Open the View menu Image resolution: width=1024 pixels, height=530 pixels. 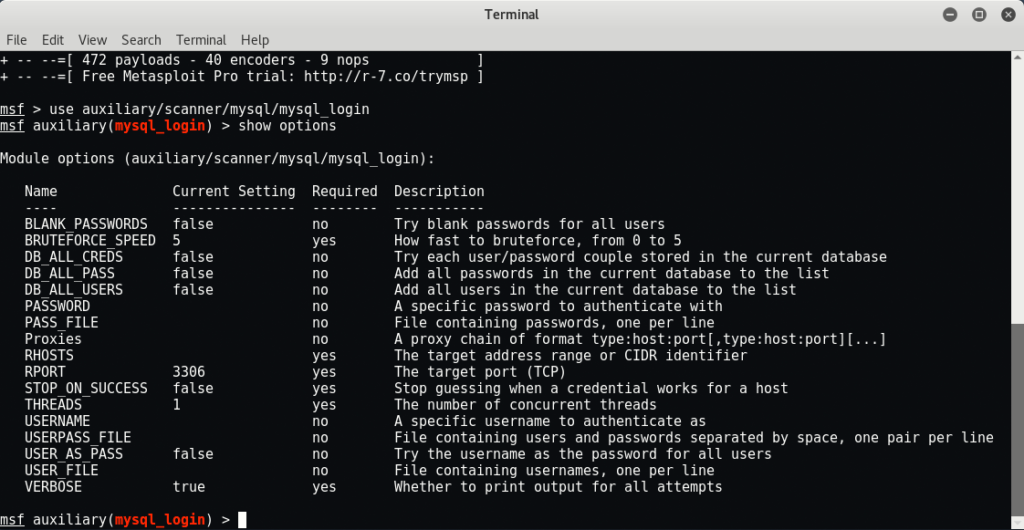click(92, 40)
